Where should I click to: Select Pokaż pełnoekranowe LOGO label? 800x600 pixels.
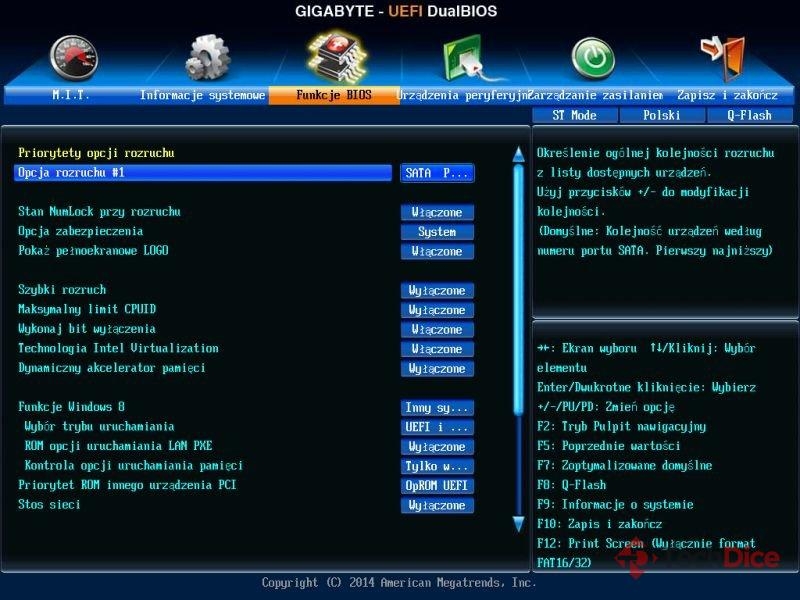point(93,251)
